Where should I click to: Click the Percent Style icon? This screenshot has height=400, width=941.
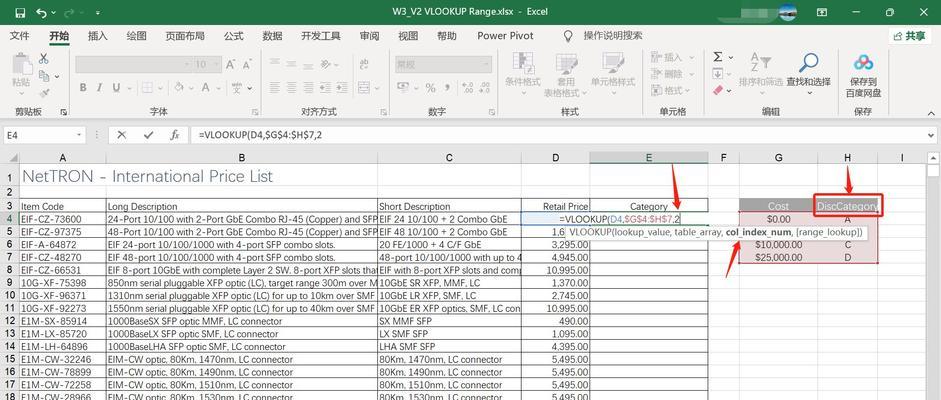click(430, 88)
